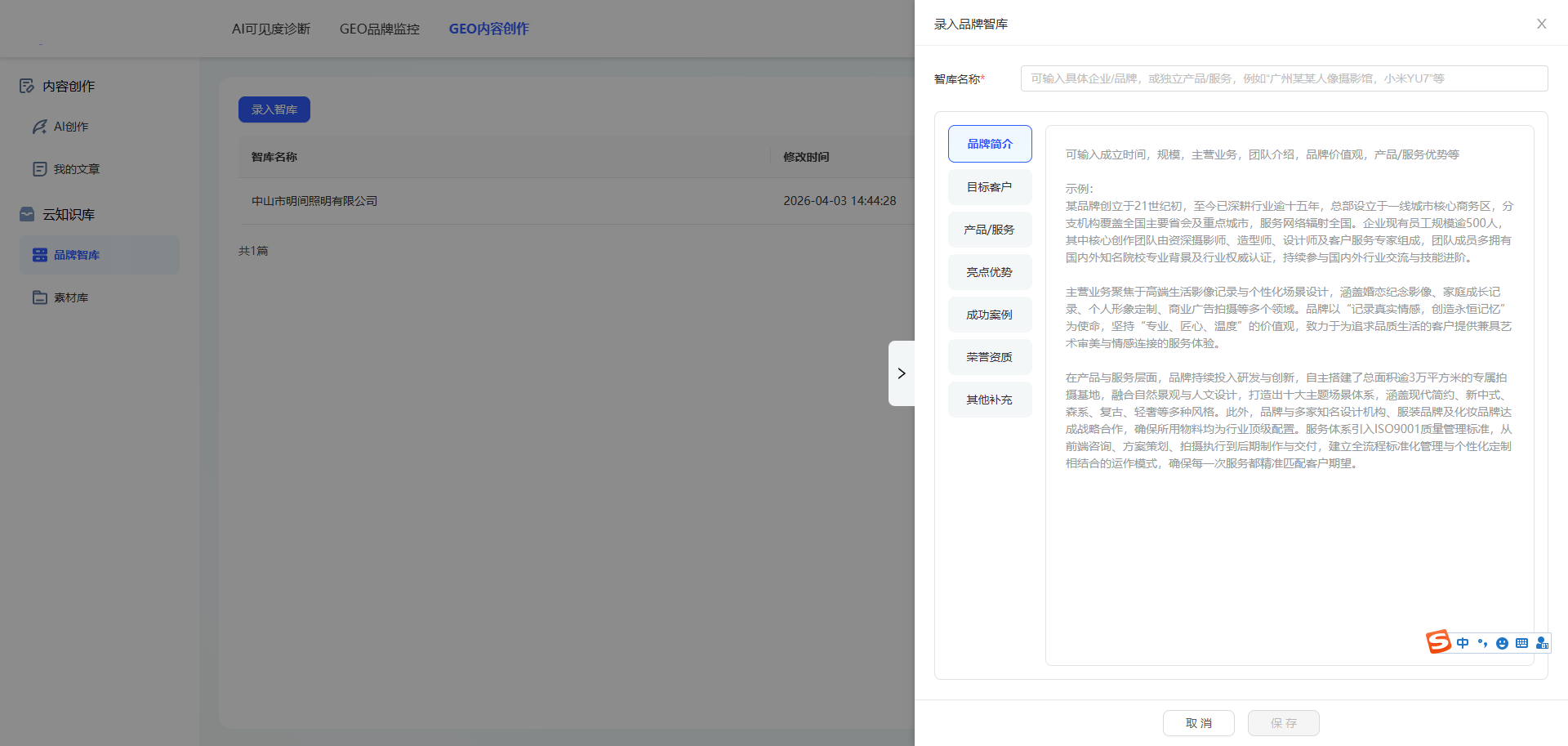
Task: Click the 素材库 folder icon
Action: 39,297
